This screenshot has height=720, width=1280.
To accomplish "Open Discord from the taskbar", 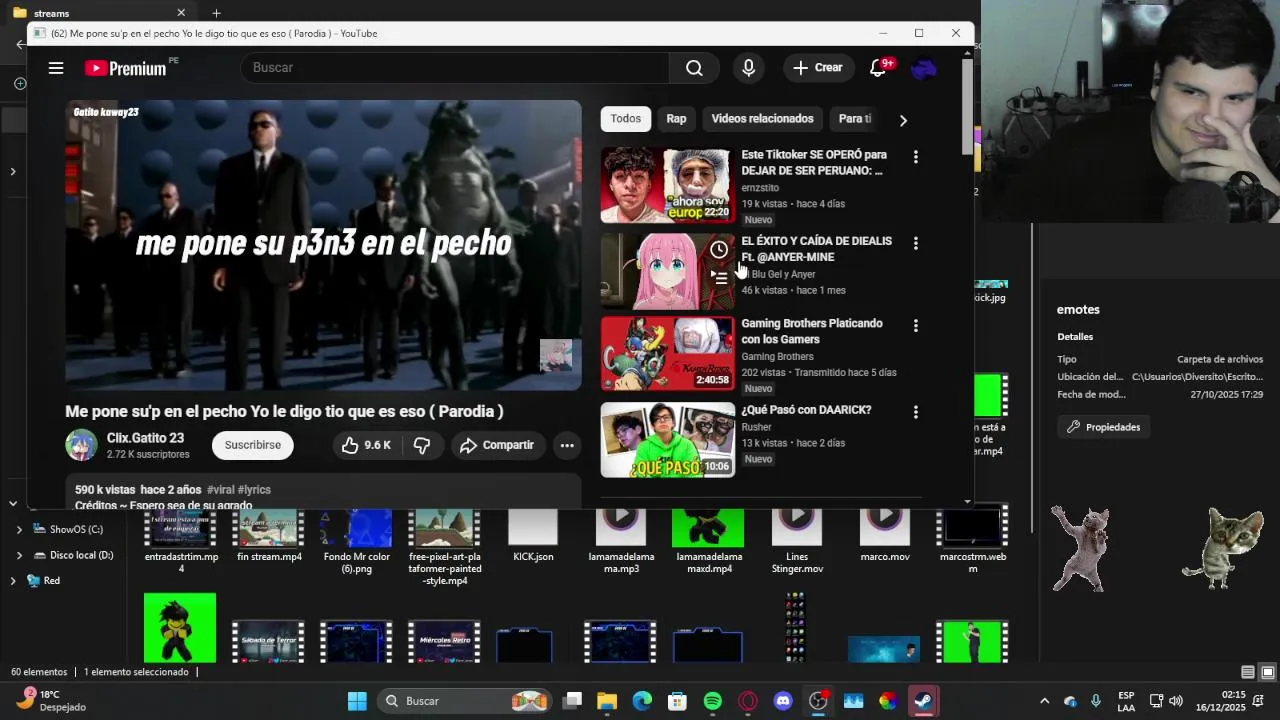I will pyautogui.click(x=783, y=701).
